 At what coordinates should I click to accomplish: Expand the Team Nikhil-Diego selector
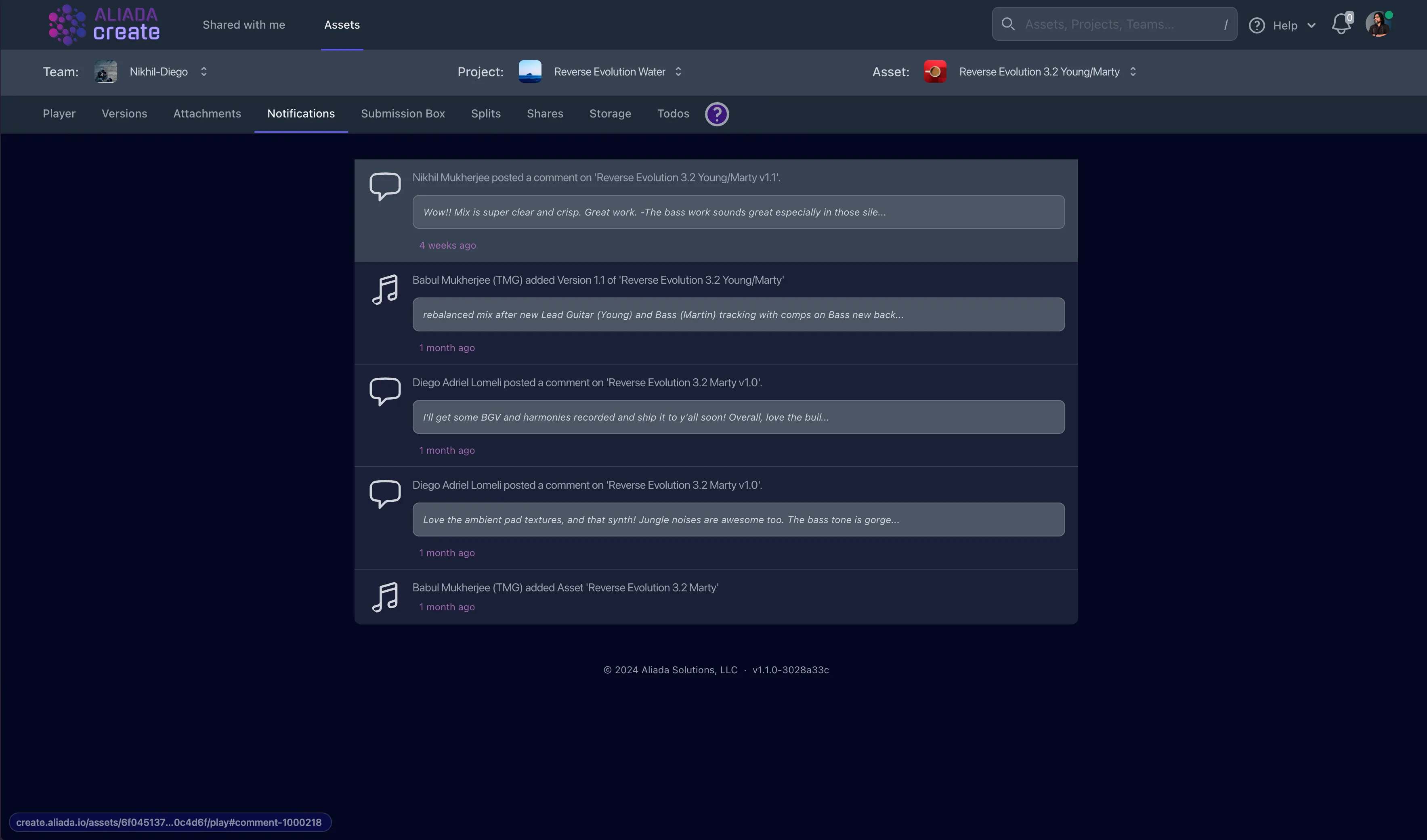pos(204,72)
